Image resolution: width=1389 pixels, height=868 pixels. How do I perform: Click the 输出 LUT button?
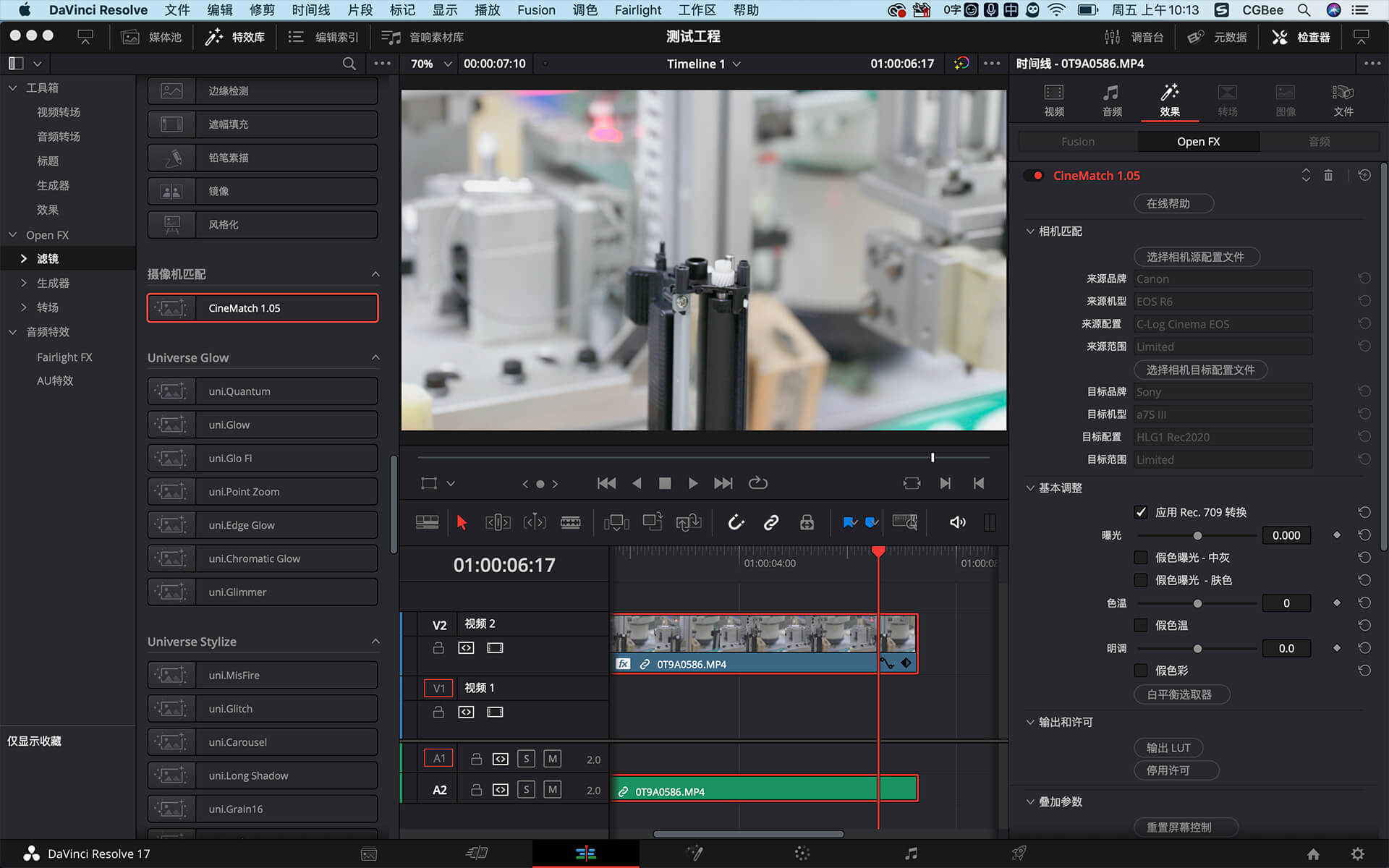pos(1168,748)
